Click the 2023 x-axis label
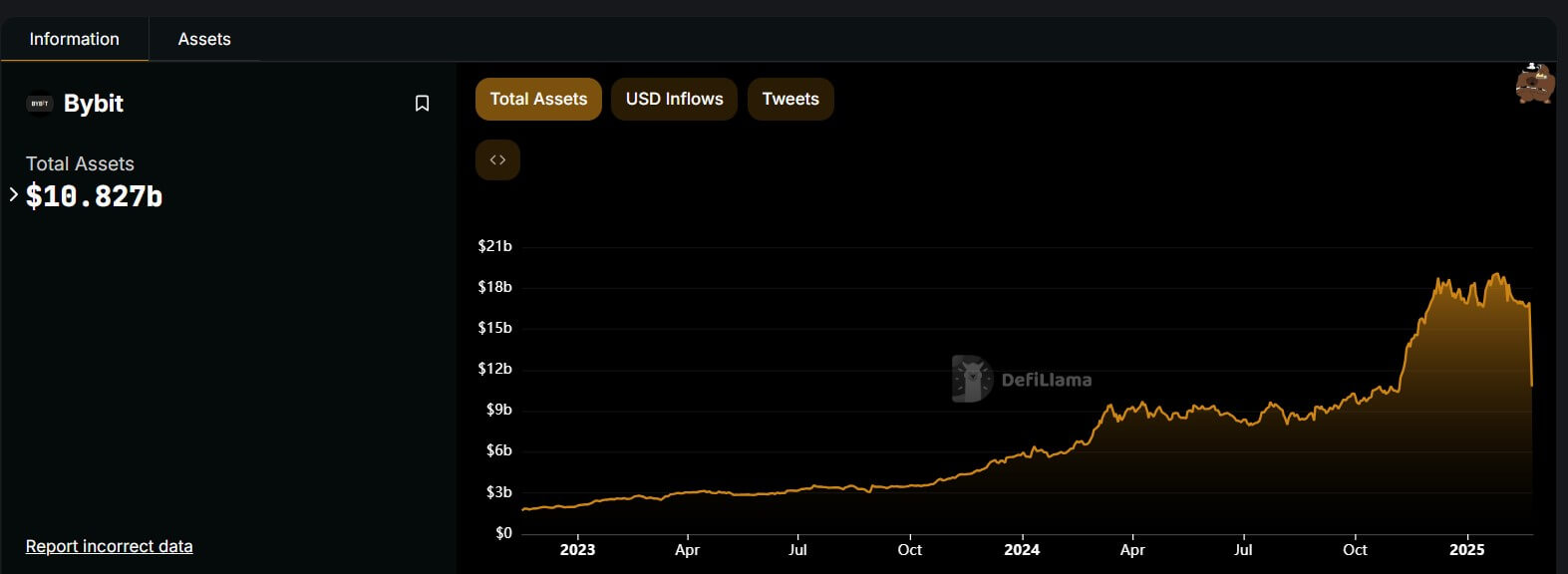1568x574 pixels. tap(577, 550)
